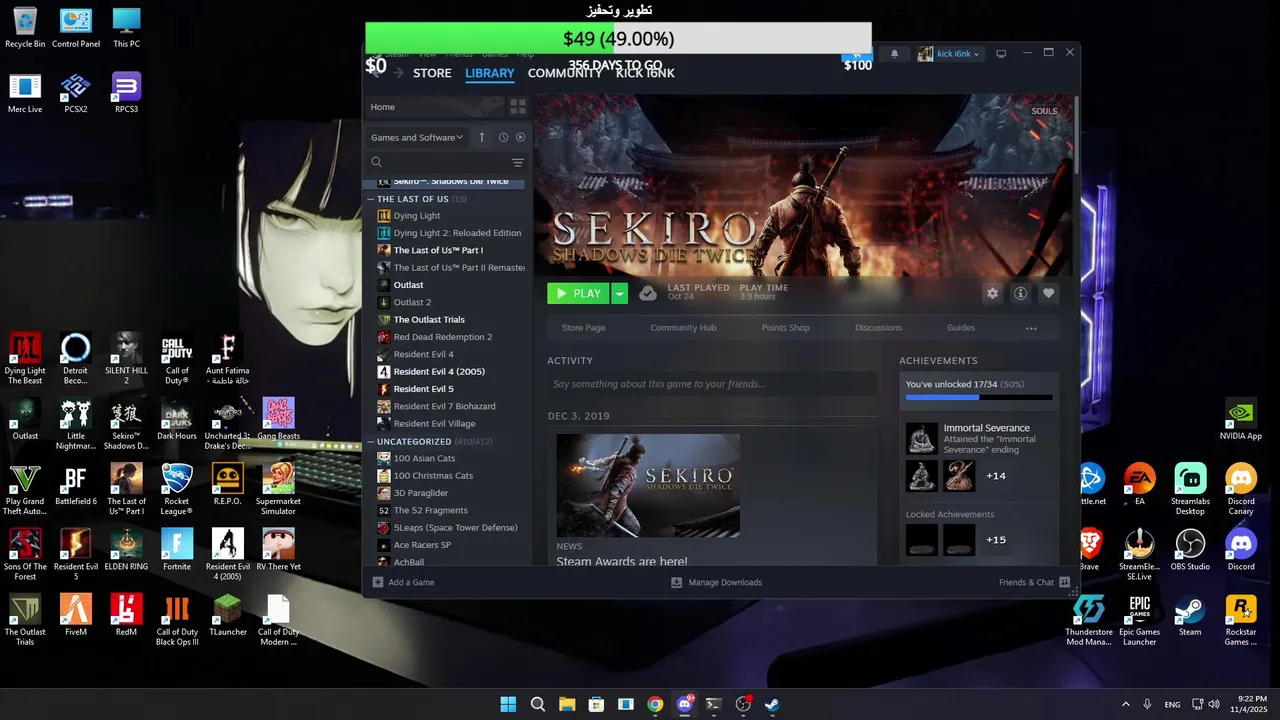Add Sekiro to favorites with heart icon
Screen dimensions: 1280x720
(x=1048, y=293)
